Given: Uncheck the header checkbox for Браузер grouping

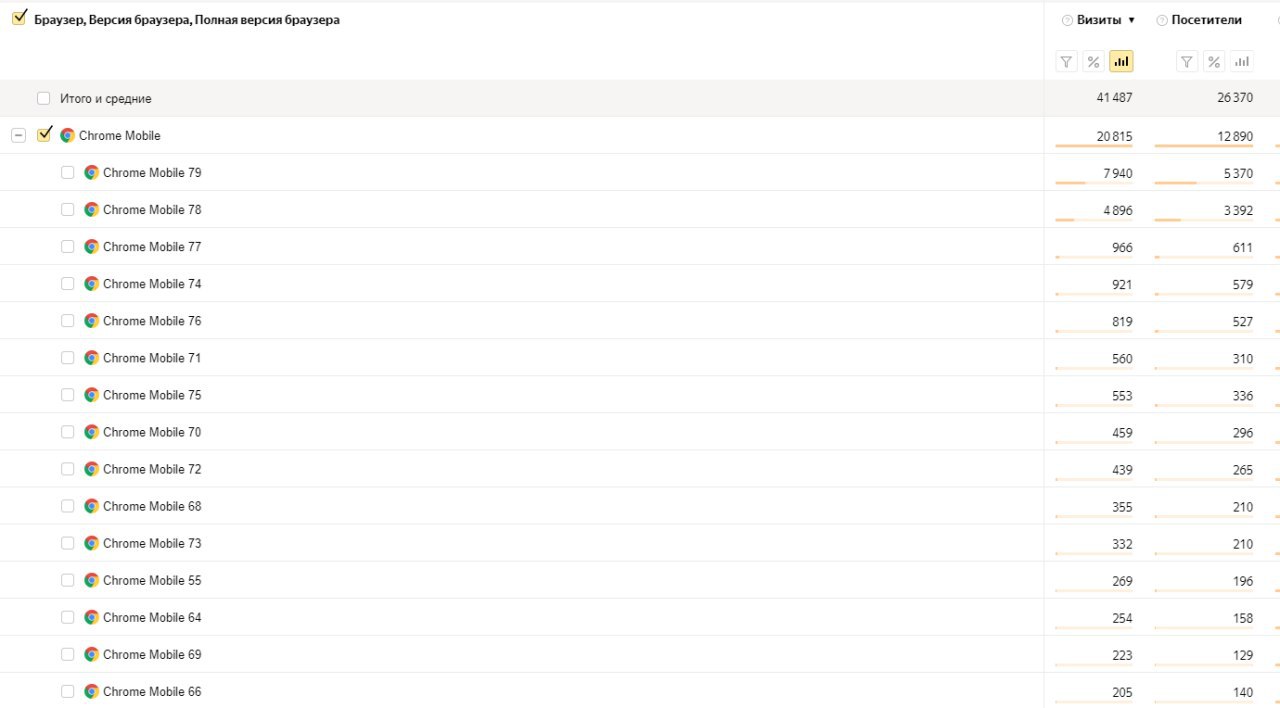Looking at the screenshot, I should point(19,18).
